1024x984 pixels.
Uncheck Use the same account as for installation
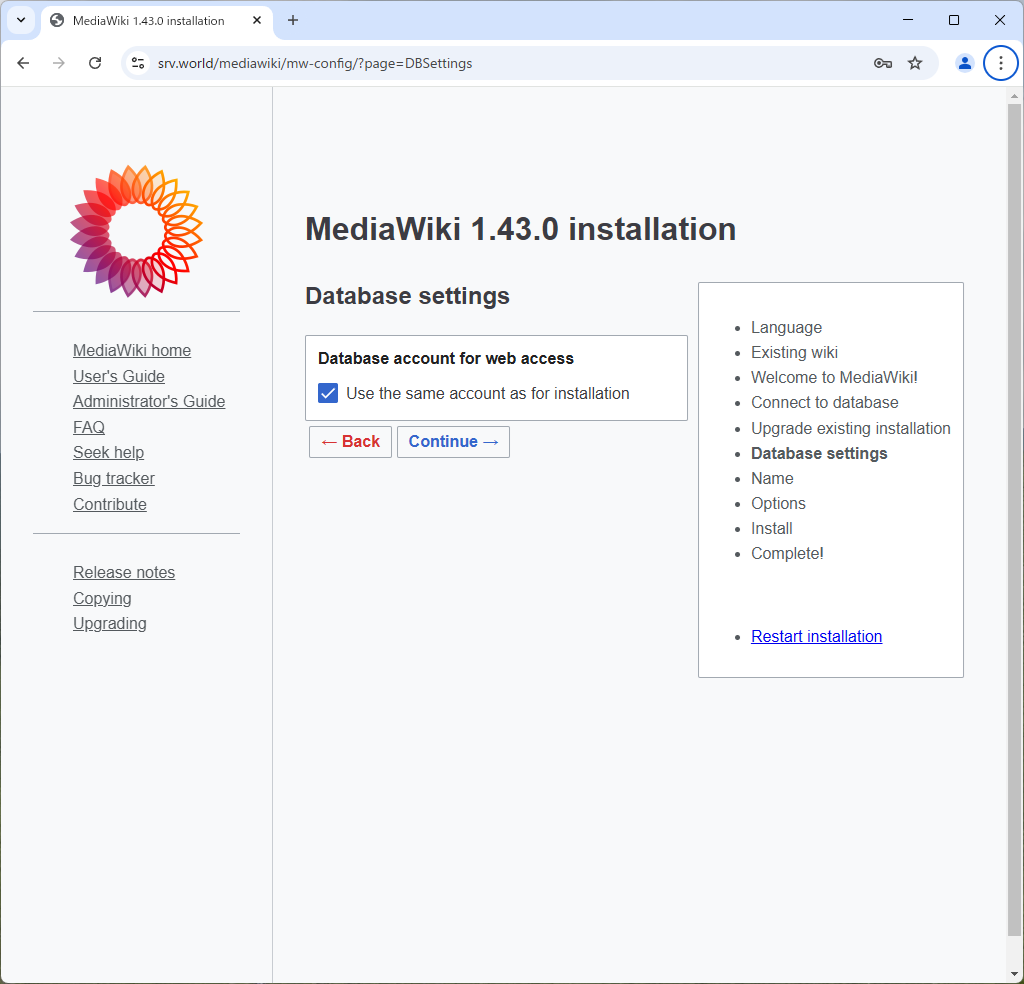(x=328, y=393)
